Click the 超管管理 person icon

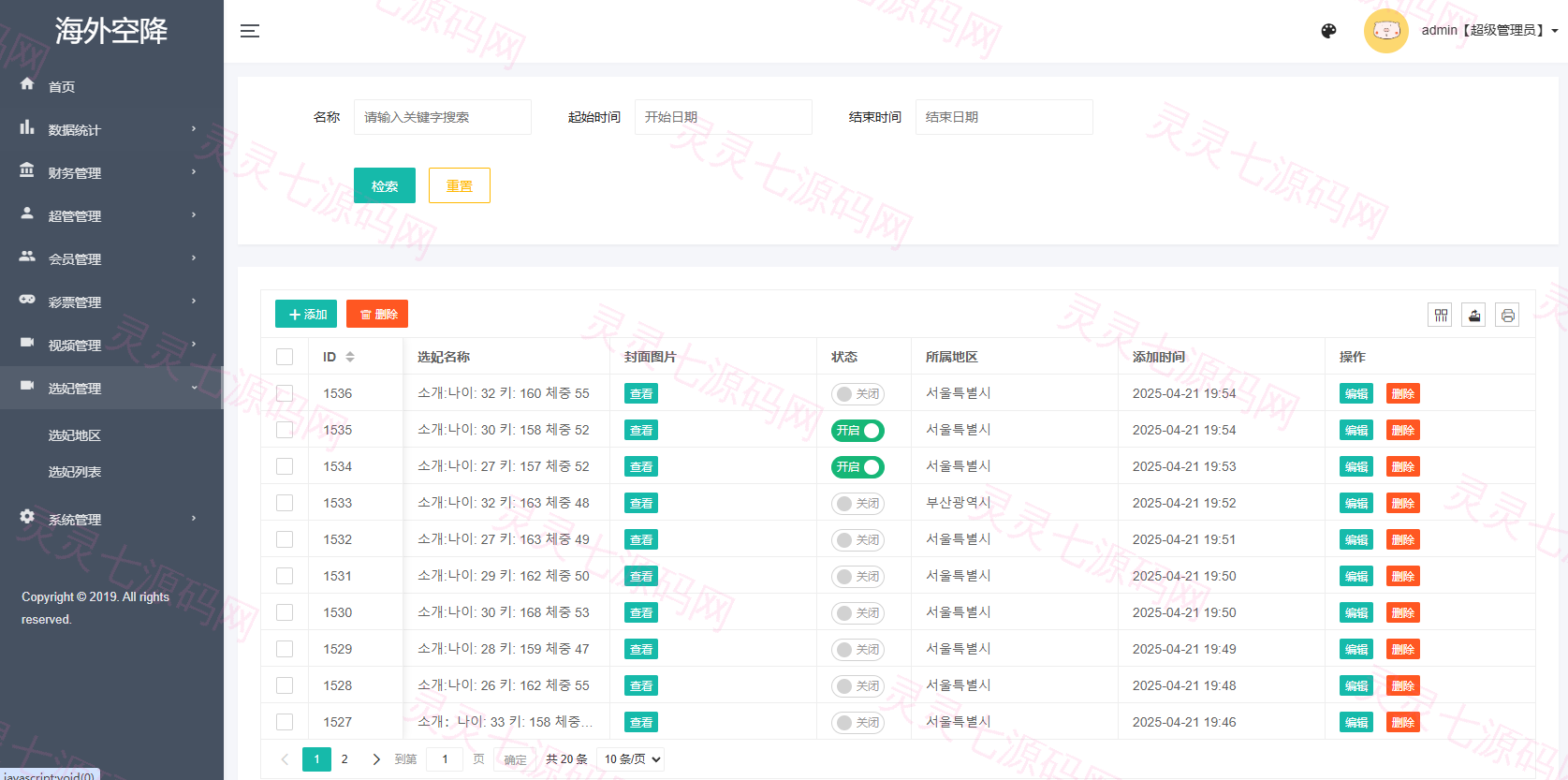27,213
